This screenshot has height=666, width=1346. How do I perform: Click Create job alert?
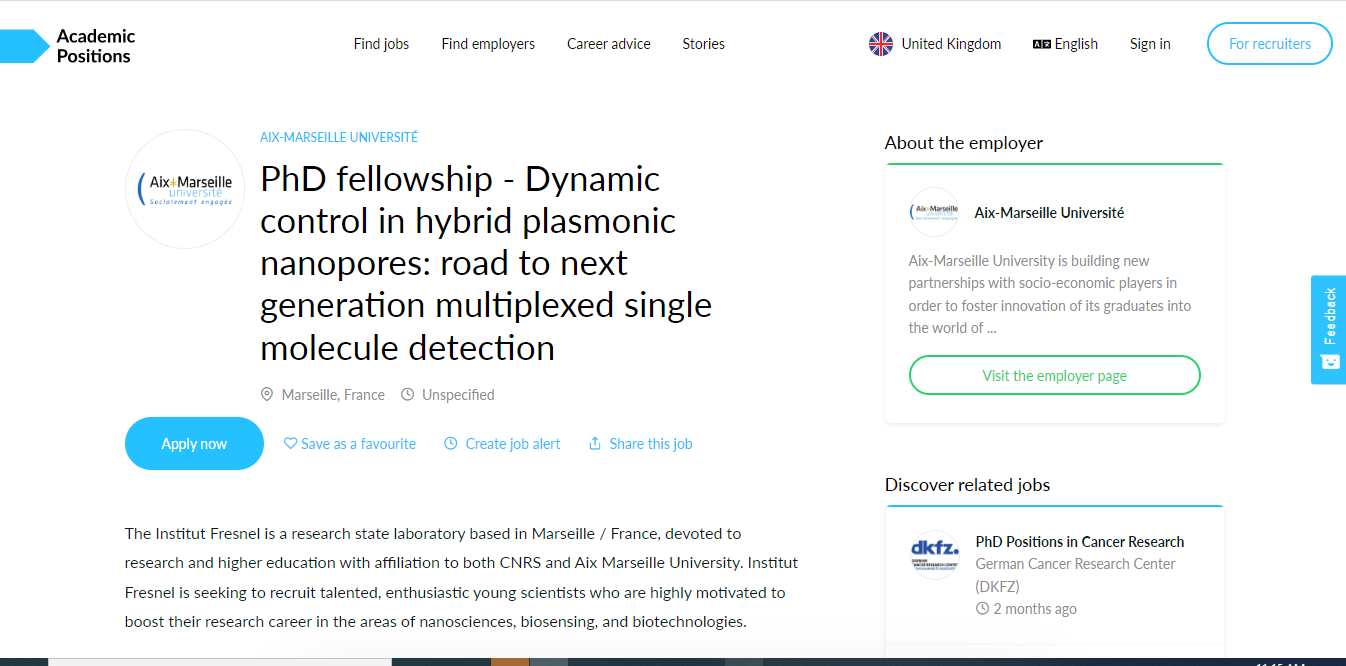[513, 444]
